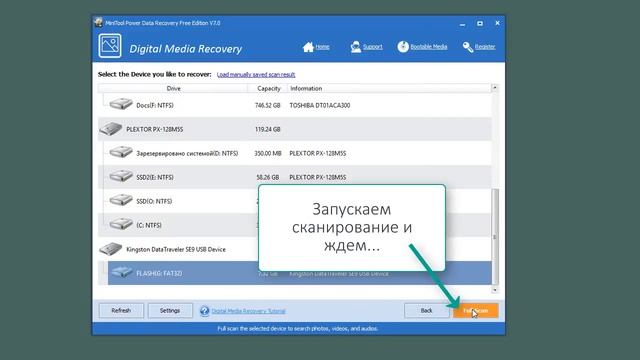Click the SSD2(E: NTFS) drive icon
This screenshot has width=640, height=360.
121,176
